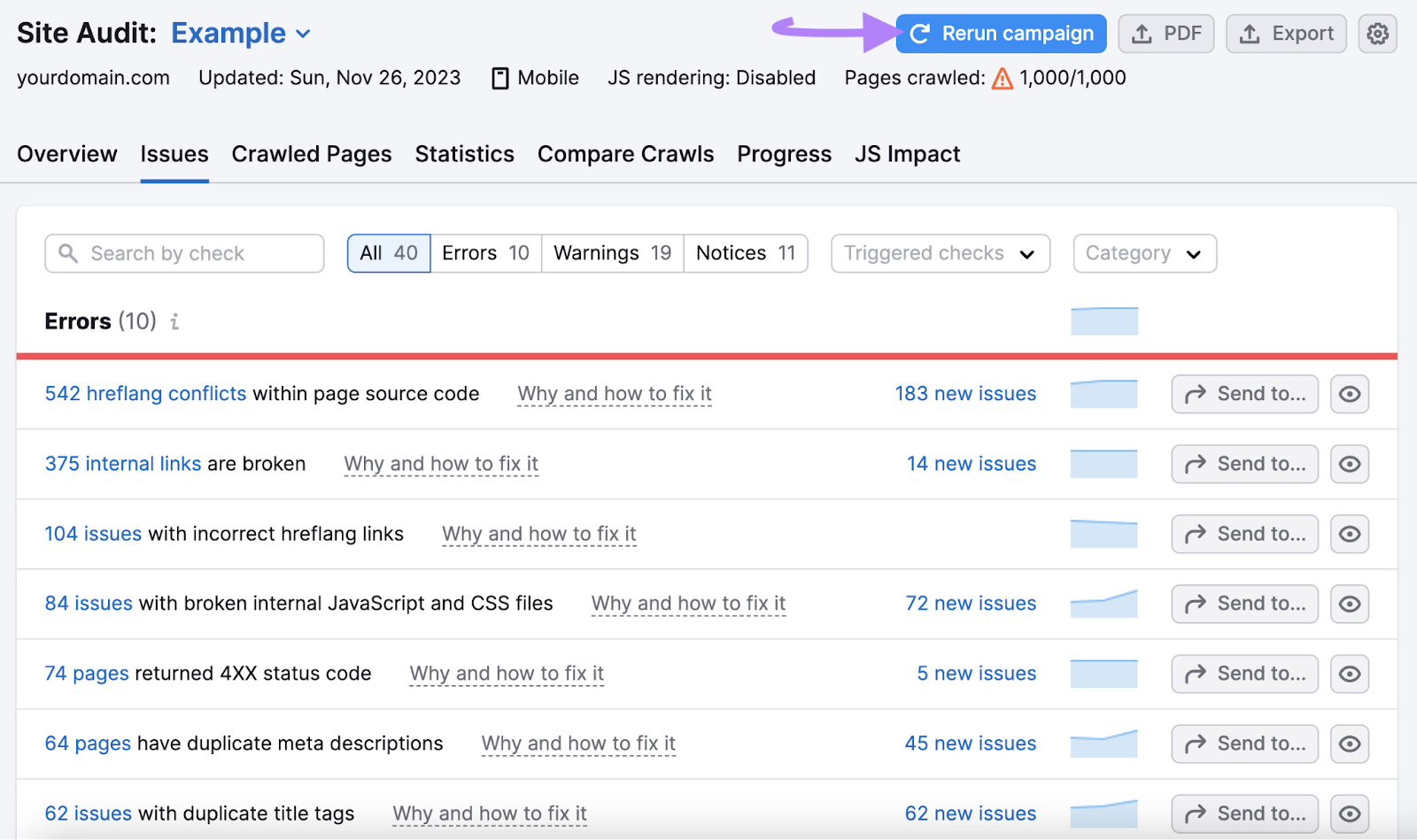View 183 new issues

point(965,394)
